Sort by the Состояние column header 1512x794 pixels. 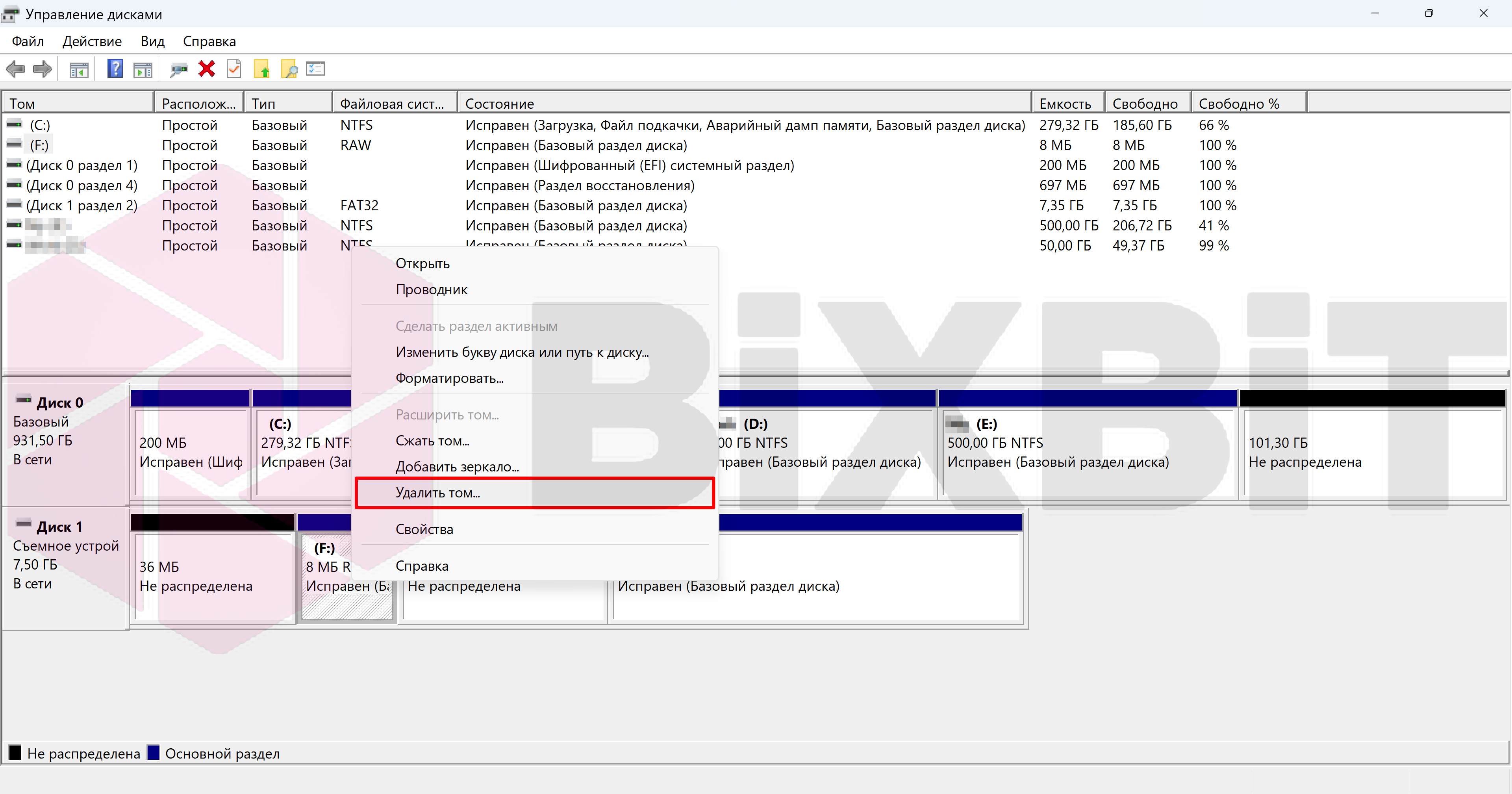click(x=744, y=103)
